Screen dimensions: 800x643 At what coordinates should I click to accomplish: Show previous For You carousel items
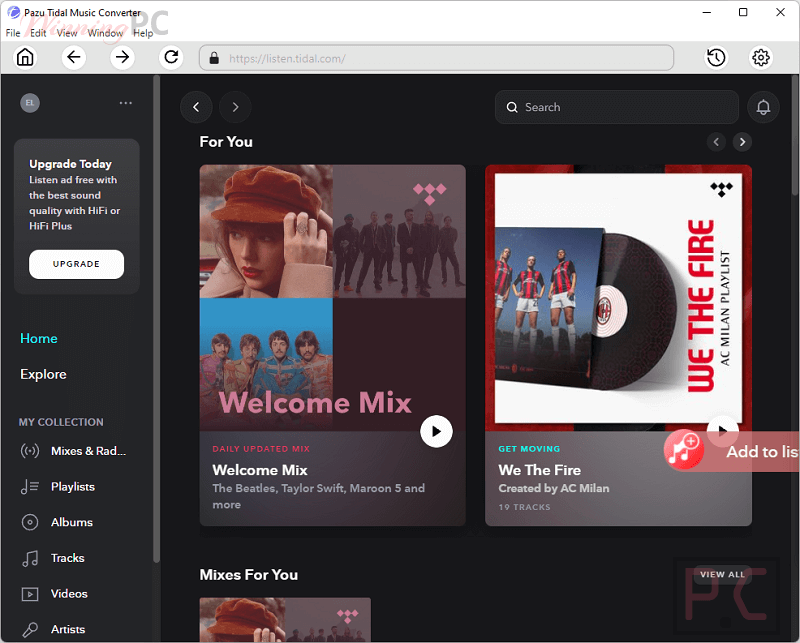pos(716,142)
